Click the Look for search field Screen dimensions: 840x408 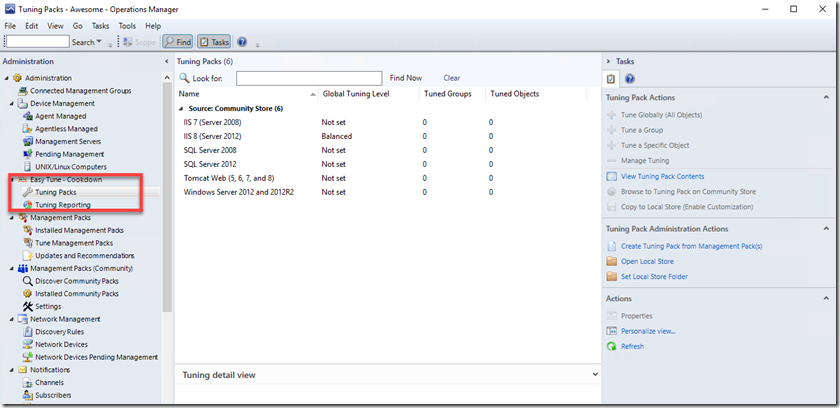click(x=309, y=78)
